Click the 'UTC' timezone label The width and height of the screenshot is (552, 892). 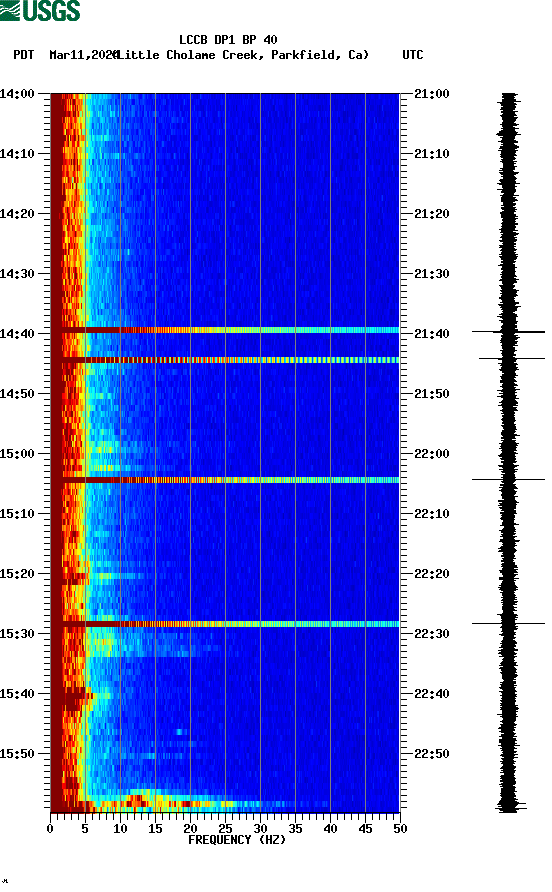click(413, 55)
